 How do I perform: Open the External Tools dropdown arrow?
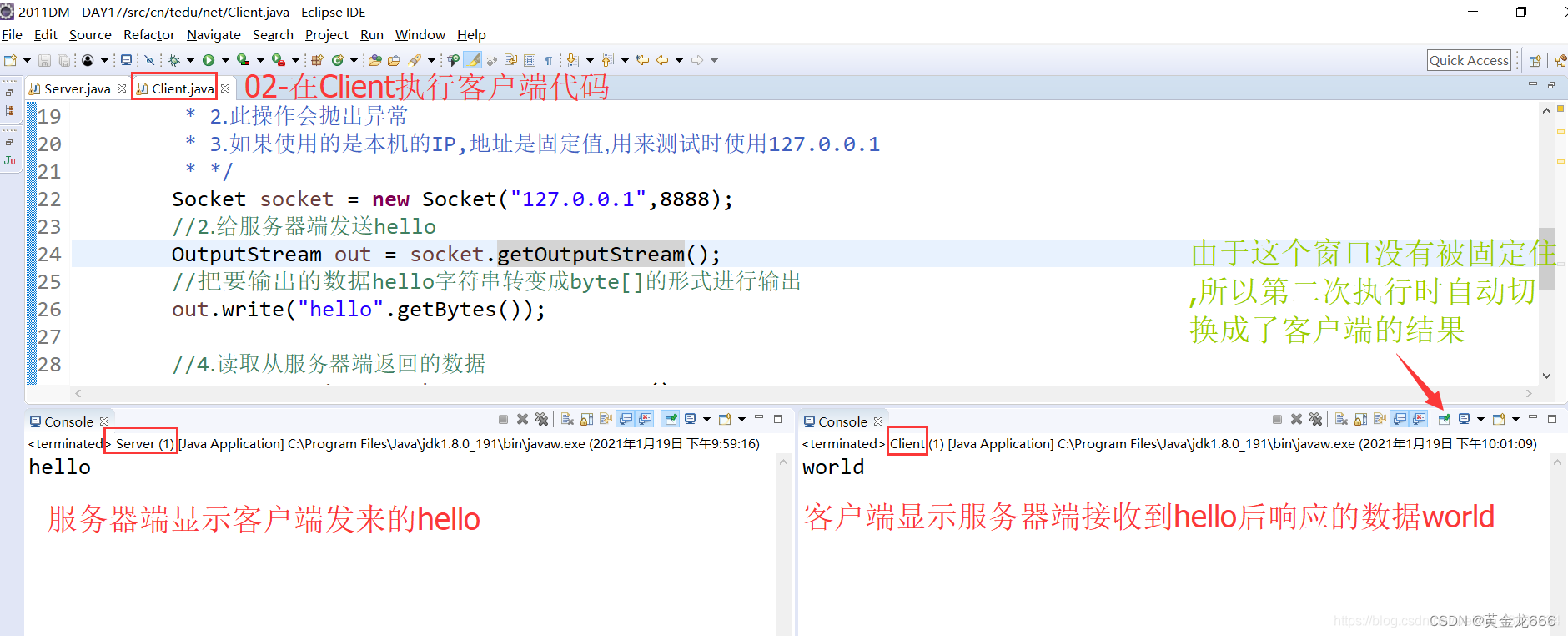click(x=295, y=60)
